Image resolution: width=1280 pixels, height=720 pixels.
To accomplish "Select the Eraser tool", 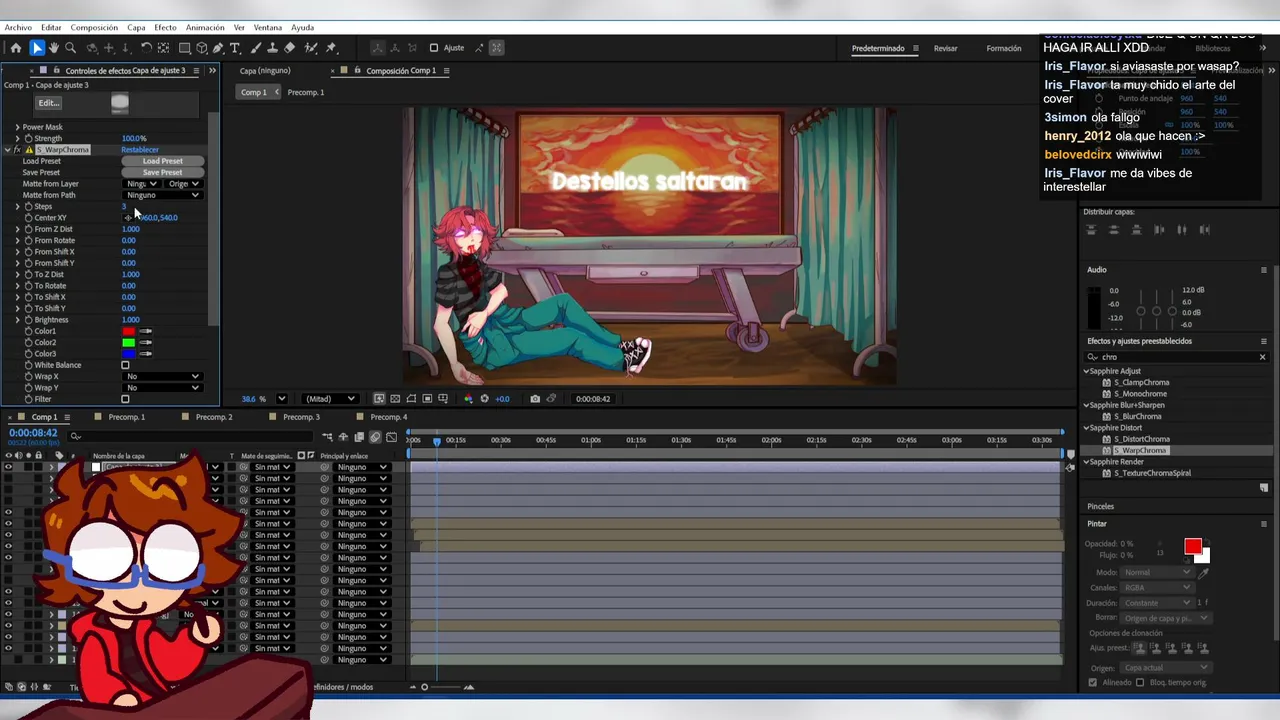I will 290,48.
